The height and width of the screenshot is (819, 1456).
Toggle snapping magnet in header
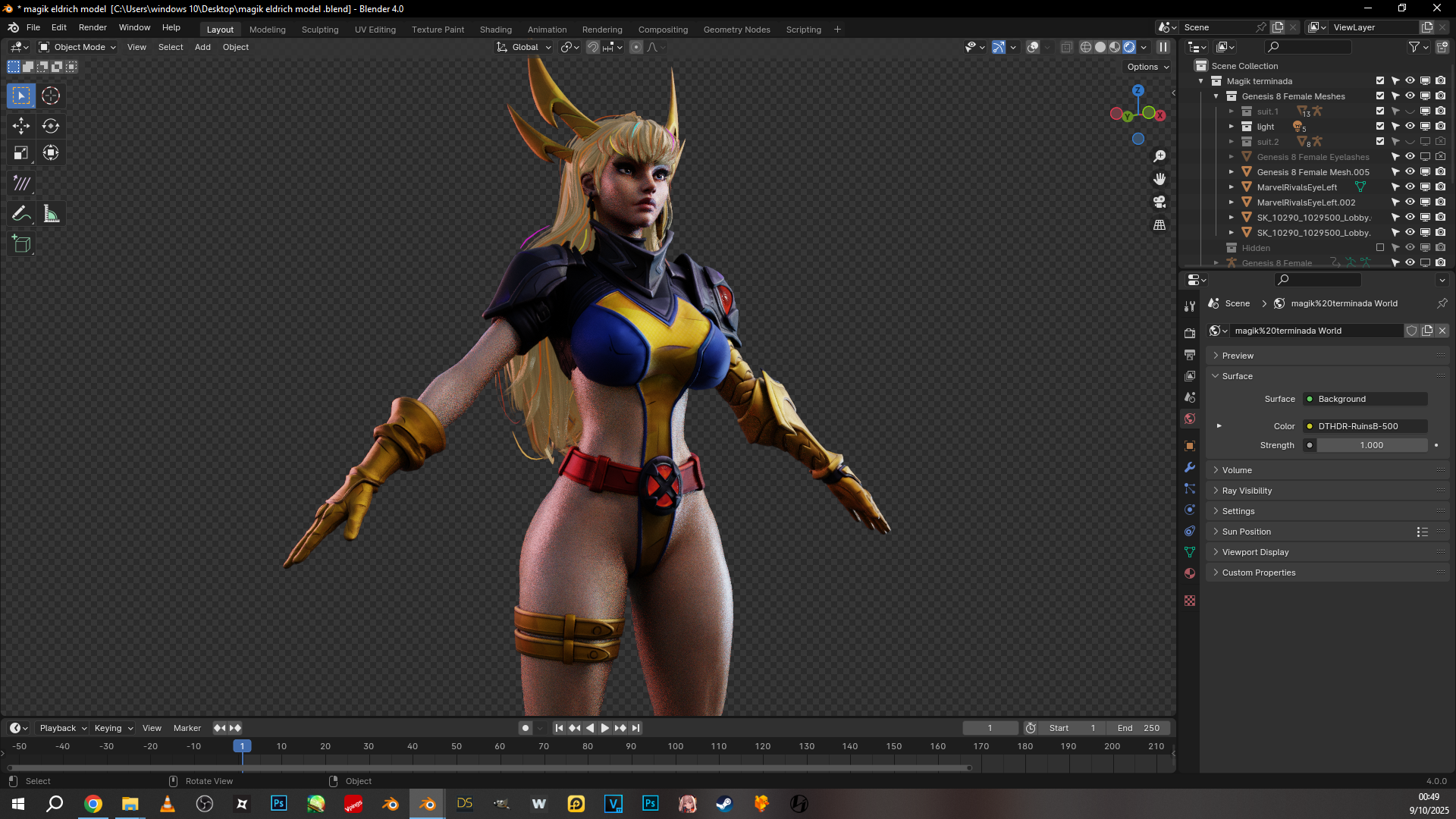(593, 47)
